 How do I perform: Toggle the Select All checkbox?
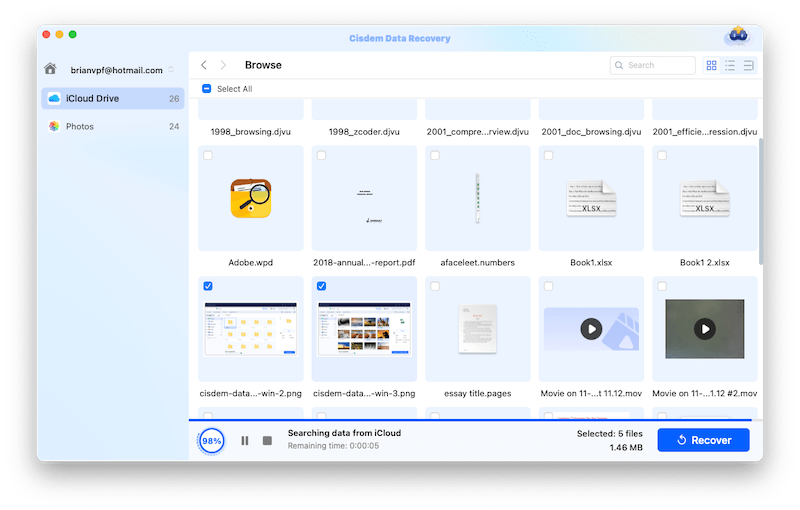[x=207, y=89]
